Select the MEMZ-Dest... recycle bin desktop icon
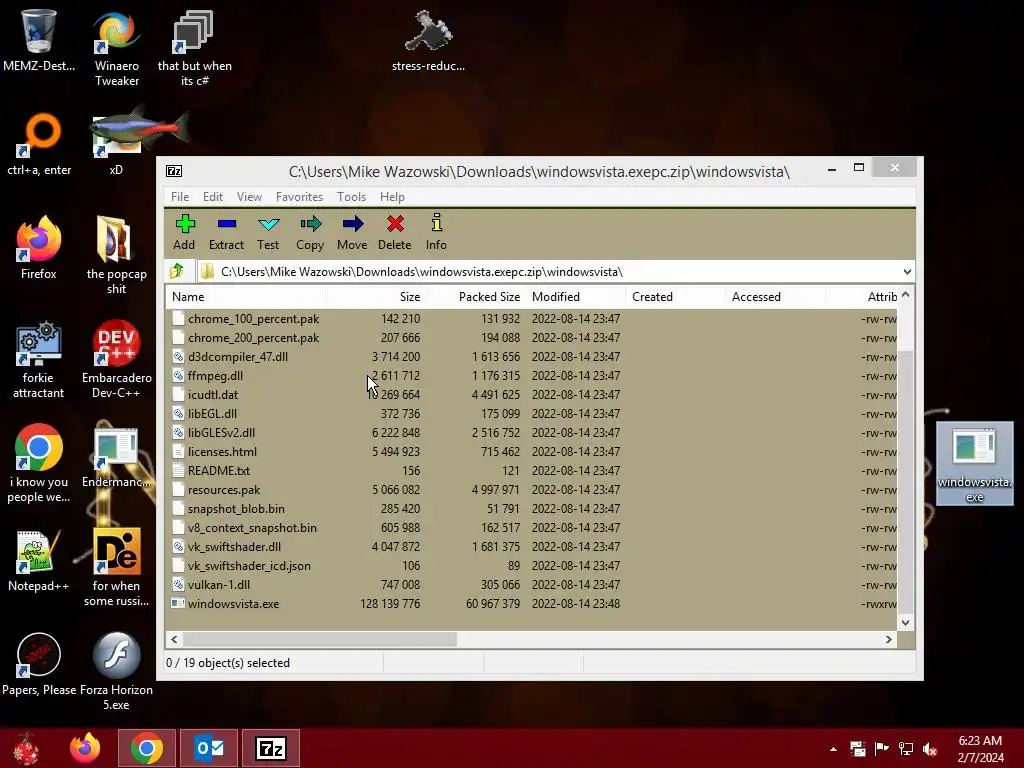1024x768 pixels. [x=39, y=39]
